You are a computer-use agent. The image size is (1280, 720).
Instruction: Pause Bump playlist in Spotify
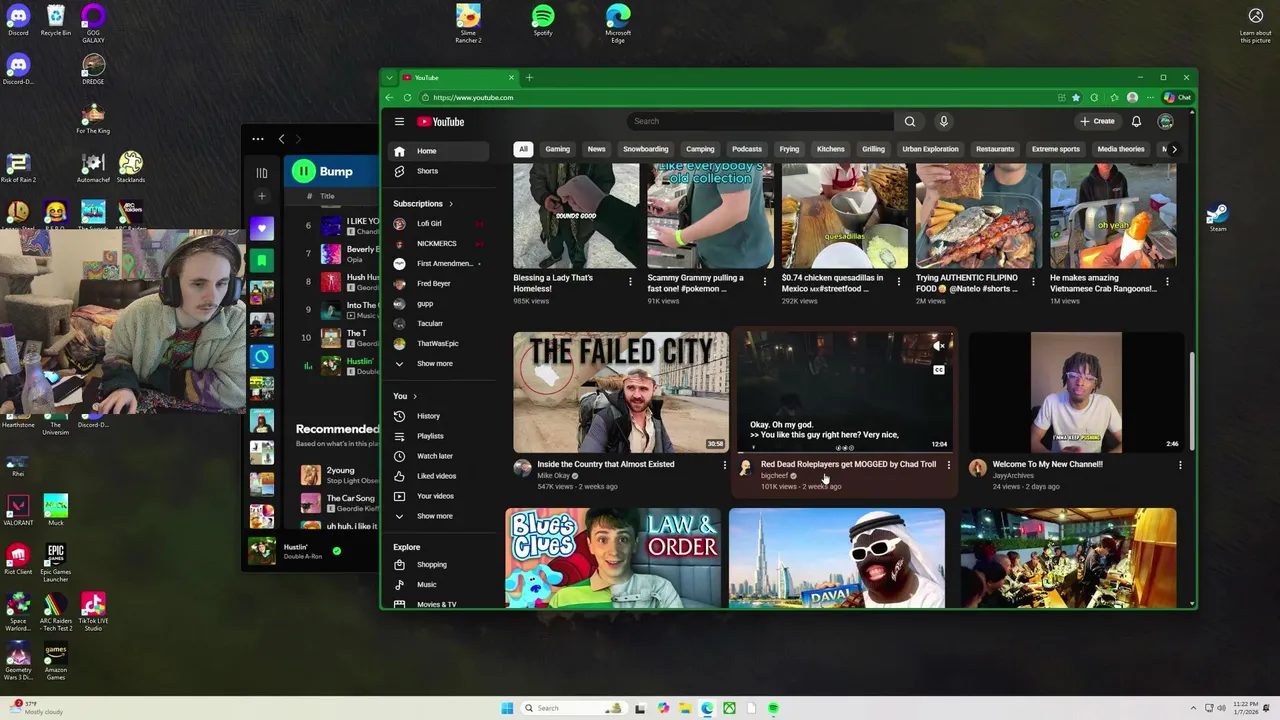(x=302, y=172)
